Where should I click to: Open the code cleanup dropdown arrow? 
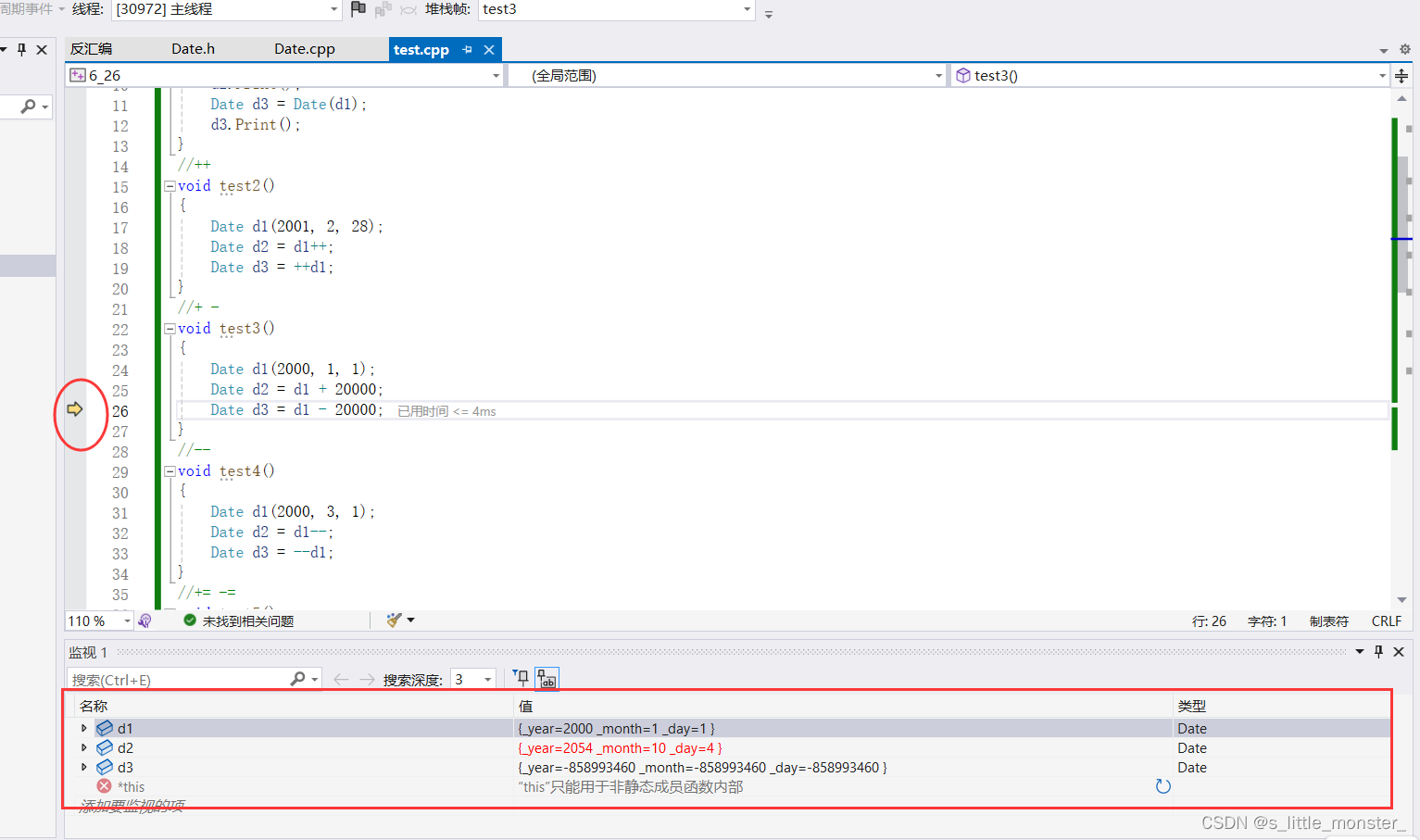(410, 621)
